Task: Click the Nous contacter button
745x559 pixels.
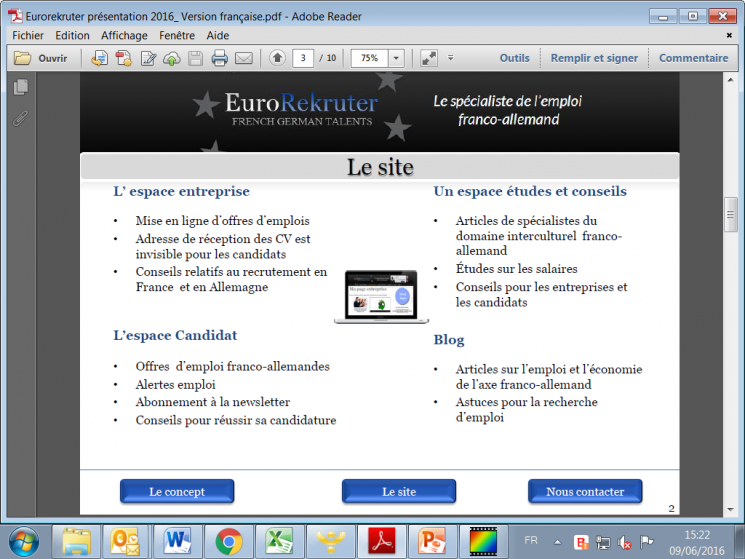Action: [585, 491]
